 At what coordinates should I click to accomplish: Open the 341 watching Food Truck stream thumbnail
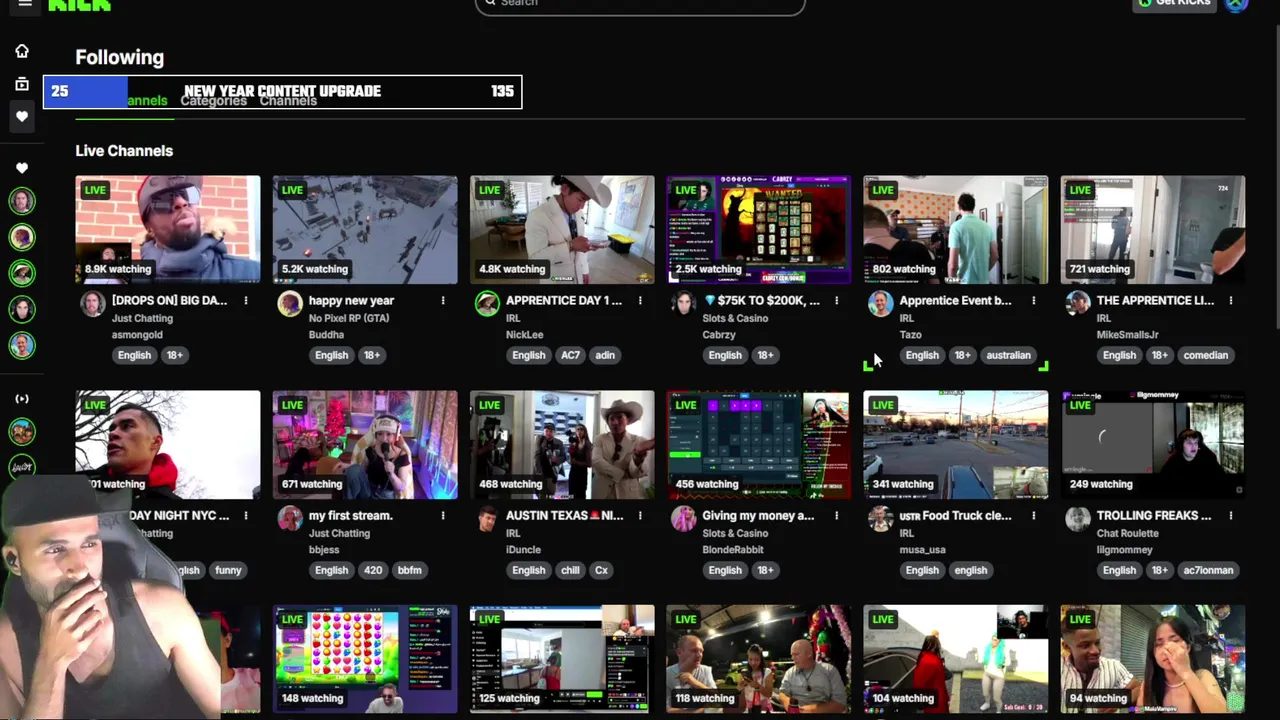956,445
